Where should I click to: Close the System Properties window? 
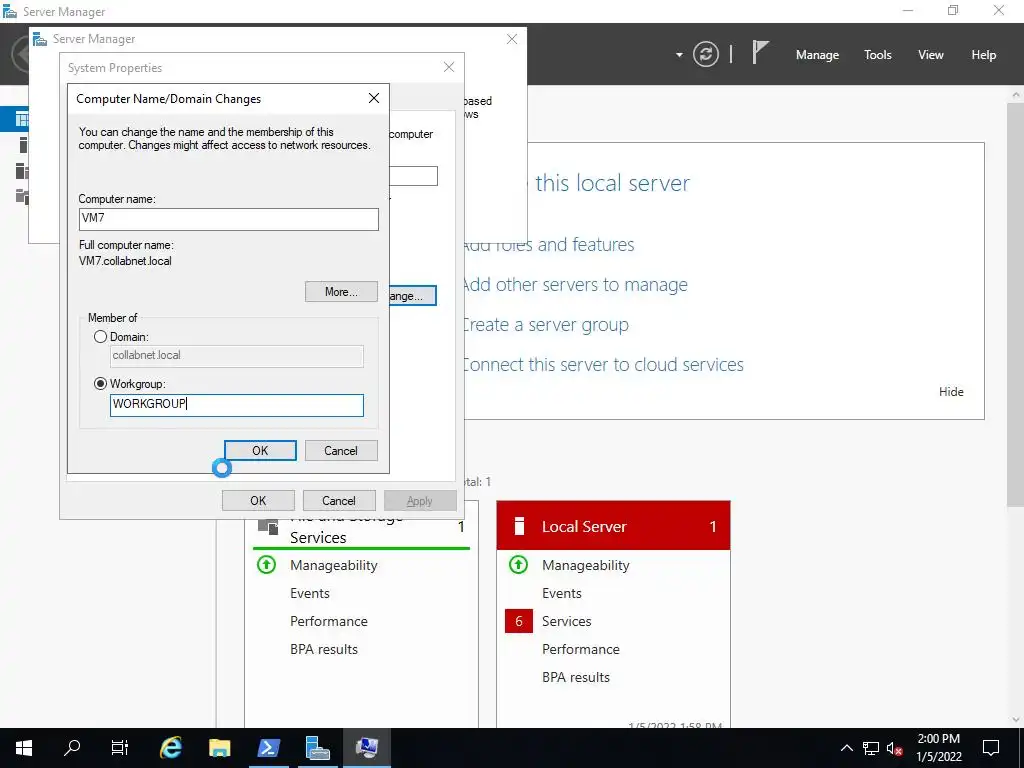click(x=449, y=67)
